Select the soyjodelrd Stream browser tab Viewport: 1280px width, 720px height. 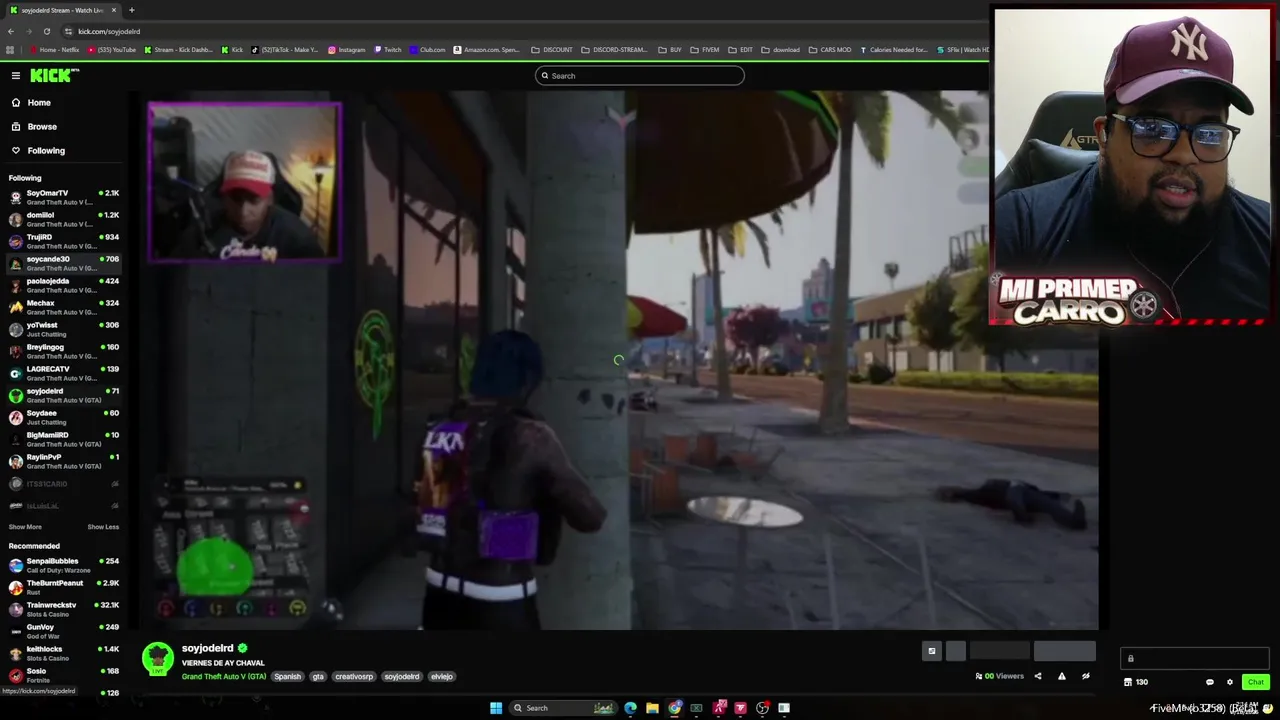click(62, 10)
